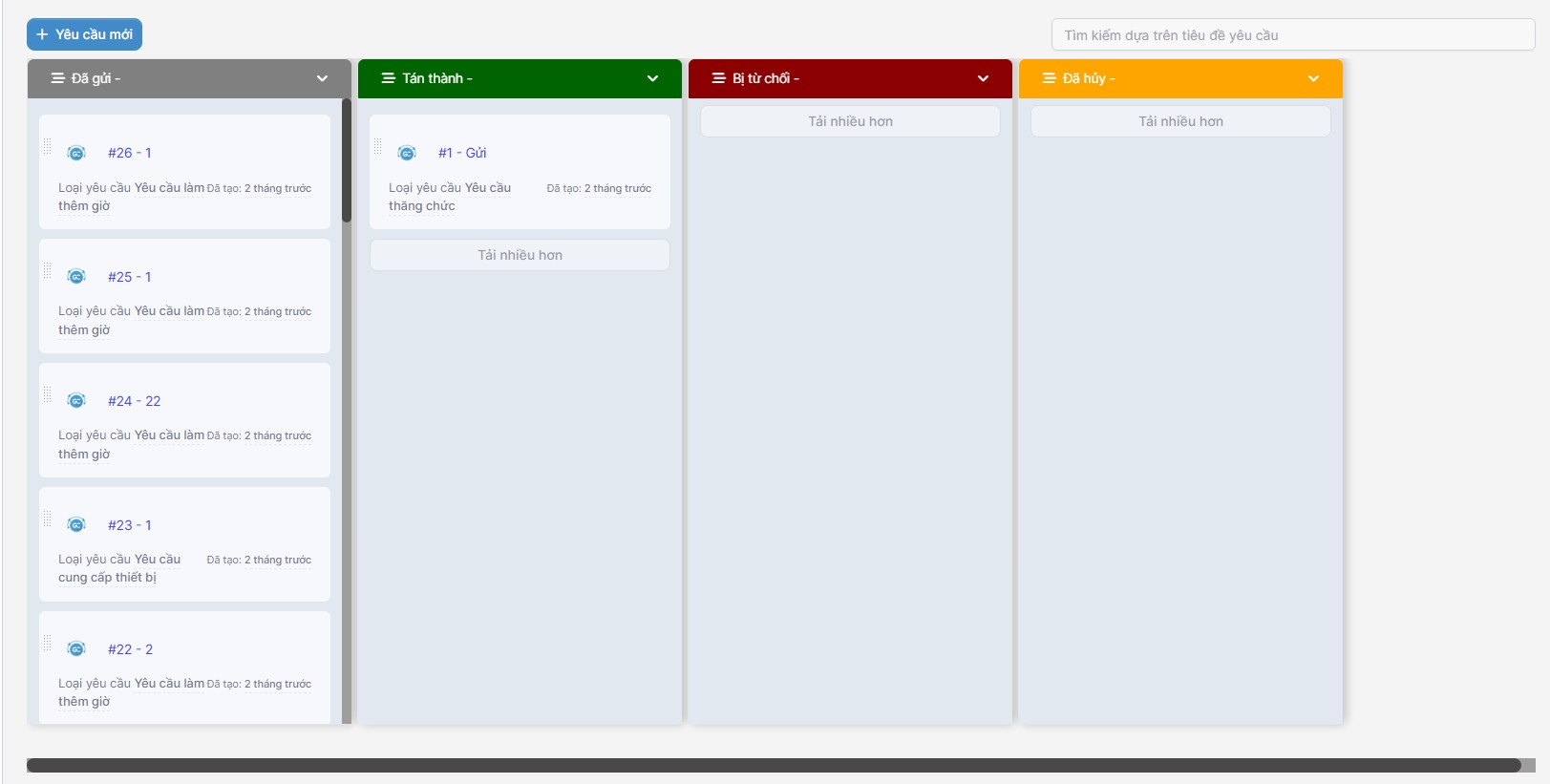This screenshot has height=784, width=1550.
Task: Open the Tán thành column dropdown arrow
Action: [x=652, y=78]
